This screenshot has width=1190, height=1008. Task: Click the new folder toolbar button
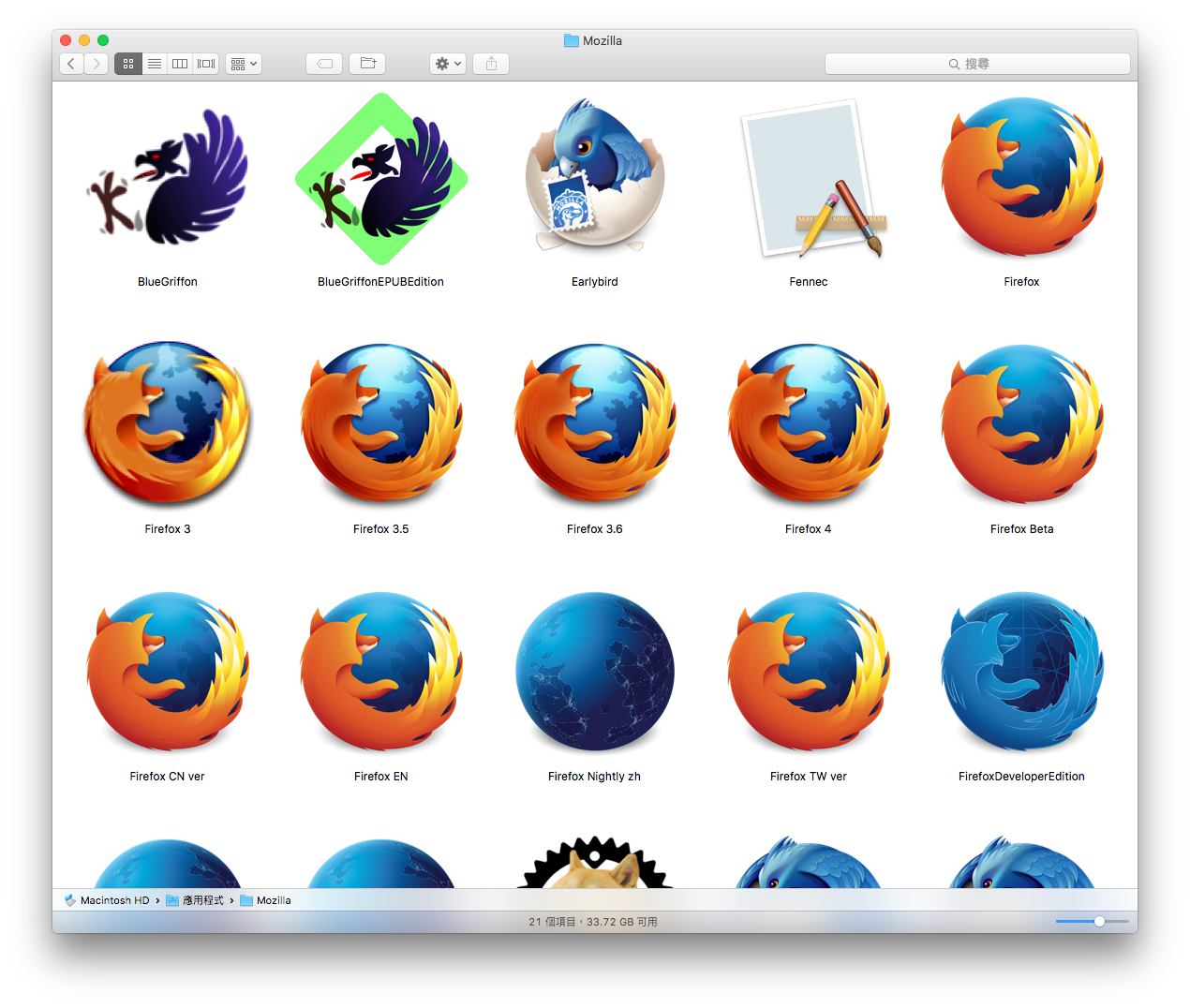coord(367,64)
